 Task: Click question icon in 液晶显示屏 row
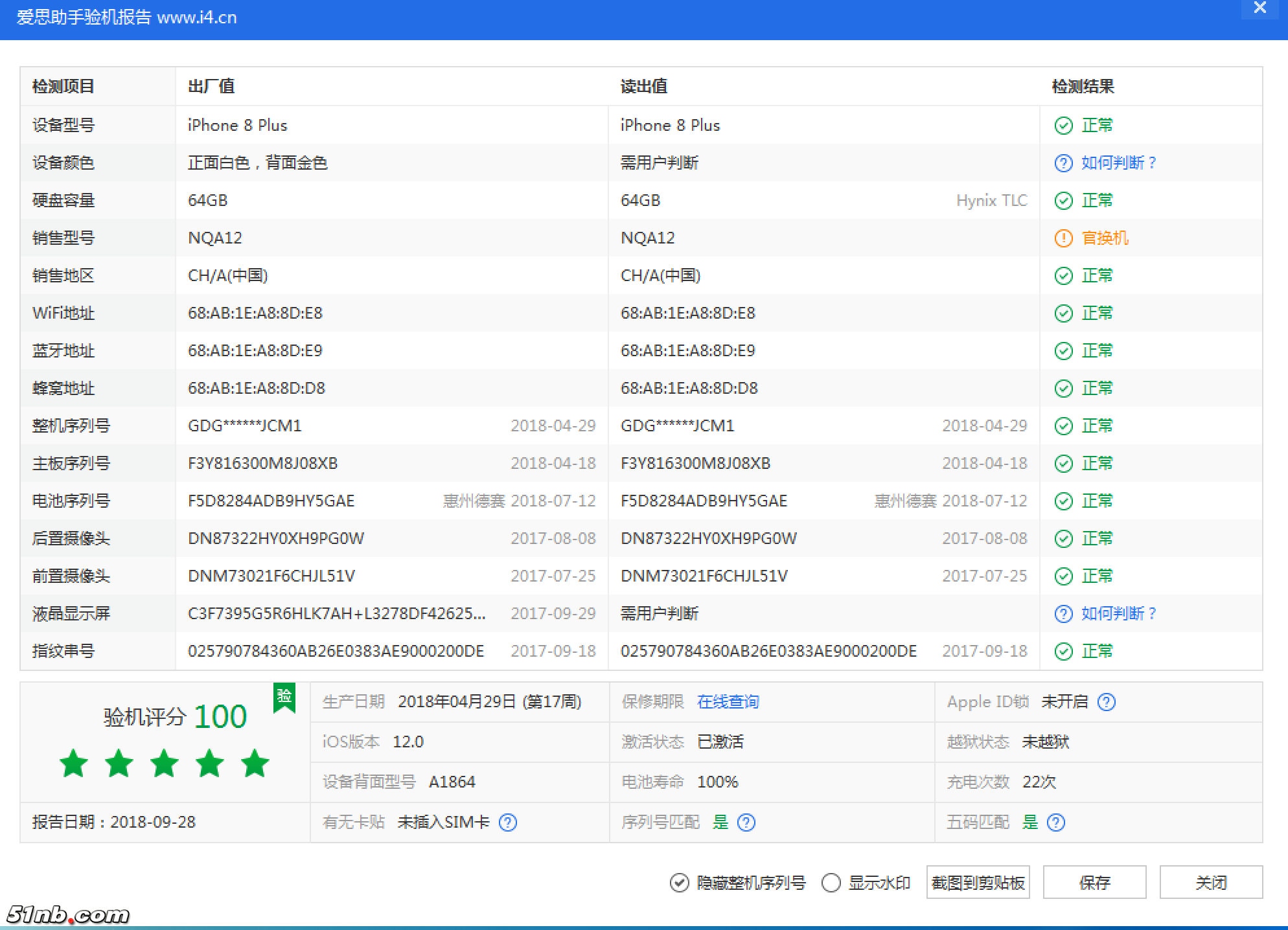[1063, 614]
